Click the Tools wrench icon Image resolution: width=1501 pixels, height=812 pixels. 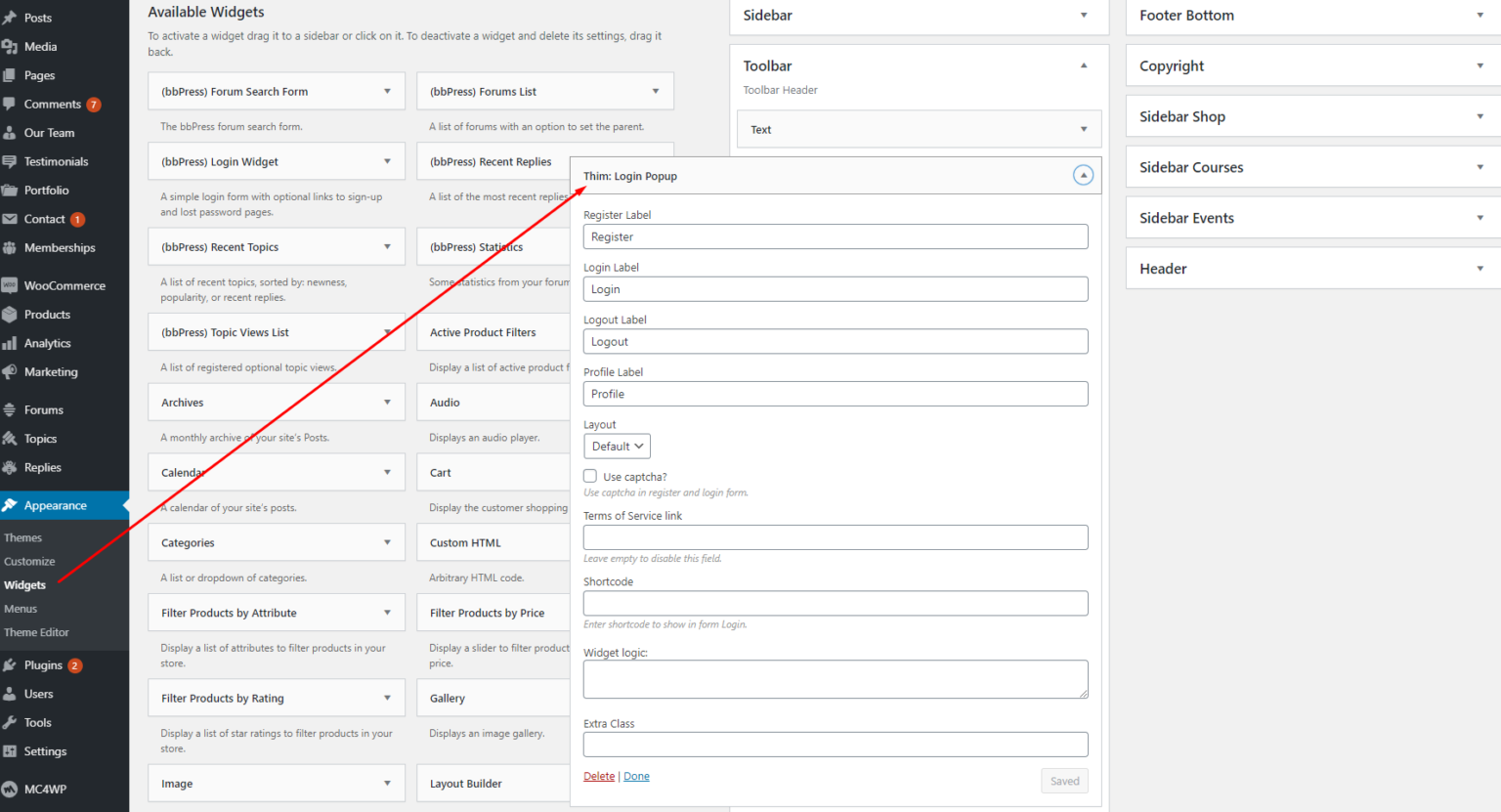point(10,723)
